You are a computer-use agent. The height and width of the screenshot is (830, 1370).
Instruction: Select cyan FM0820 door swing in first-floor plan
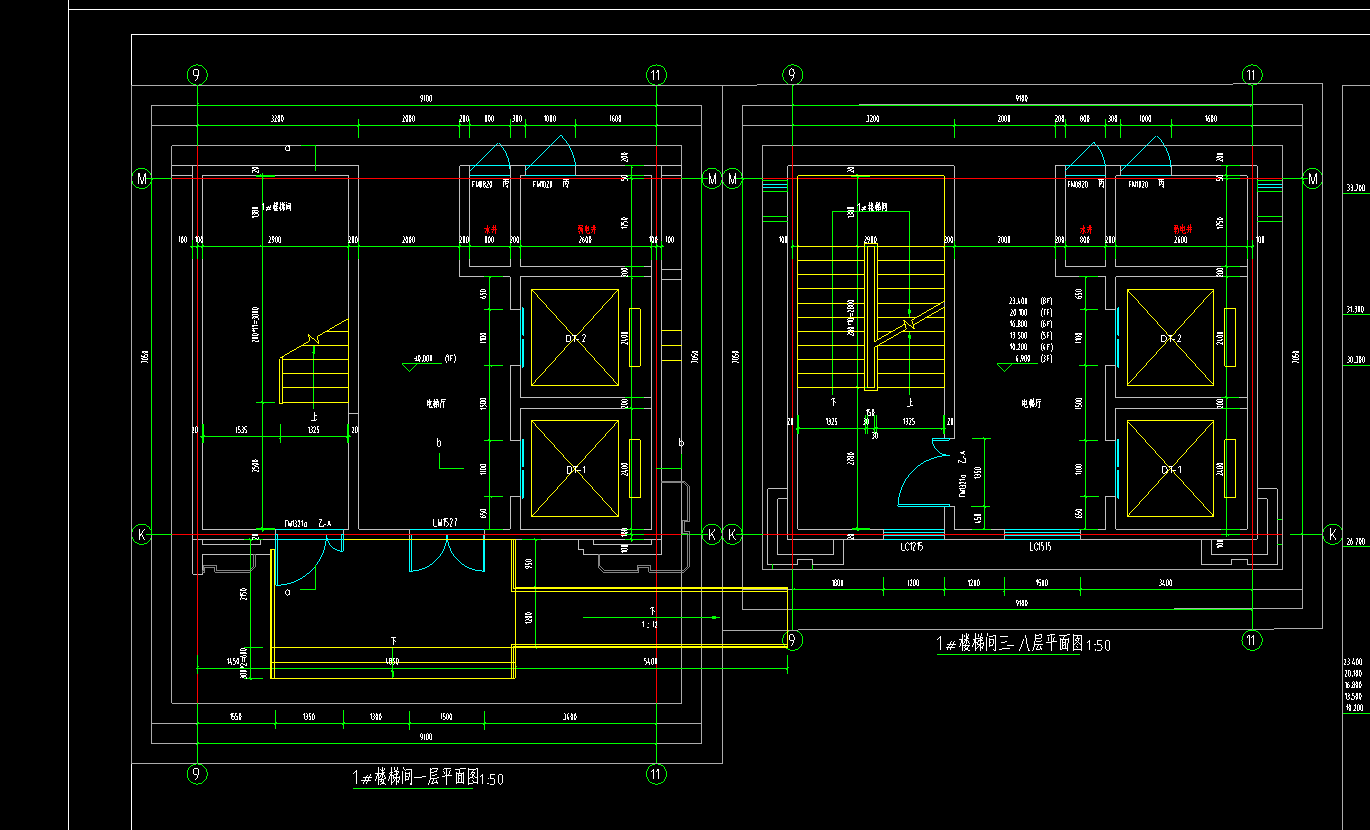(x=492, y=157)
